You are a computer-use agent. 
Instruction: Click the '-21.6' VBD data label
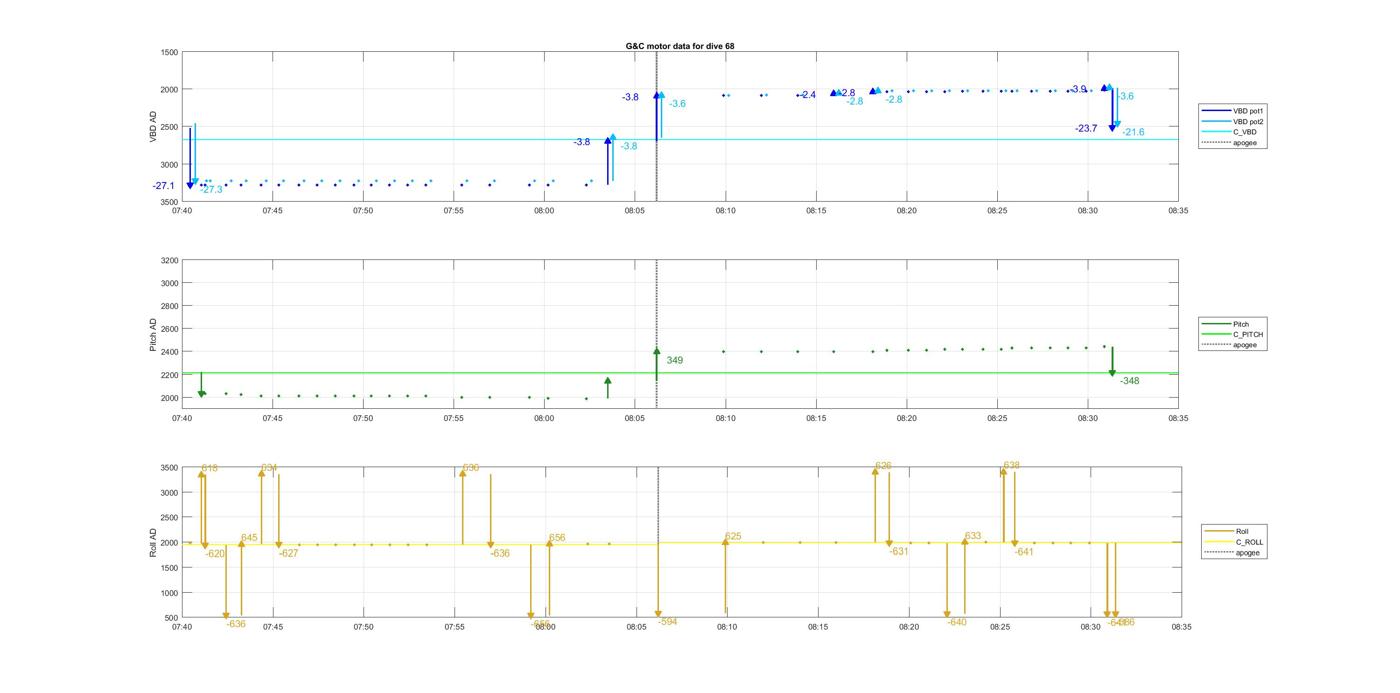point(1133,132)
